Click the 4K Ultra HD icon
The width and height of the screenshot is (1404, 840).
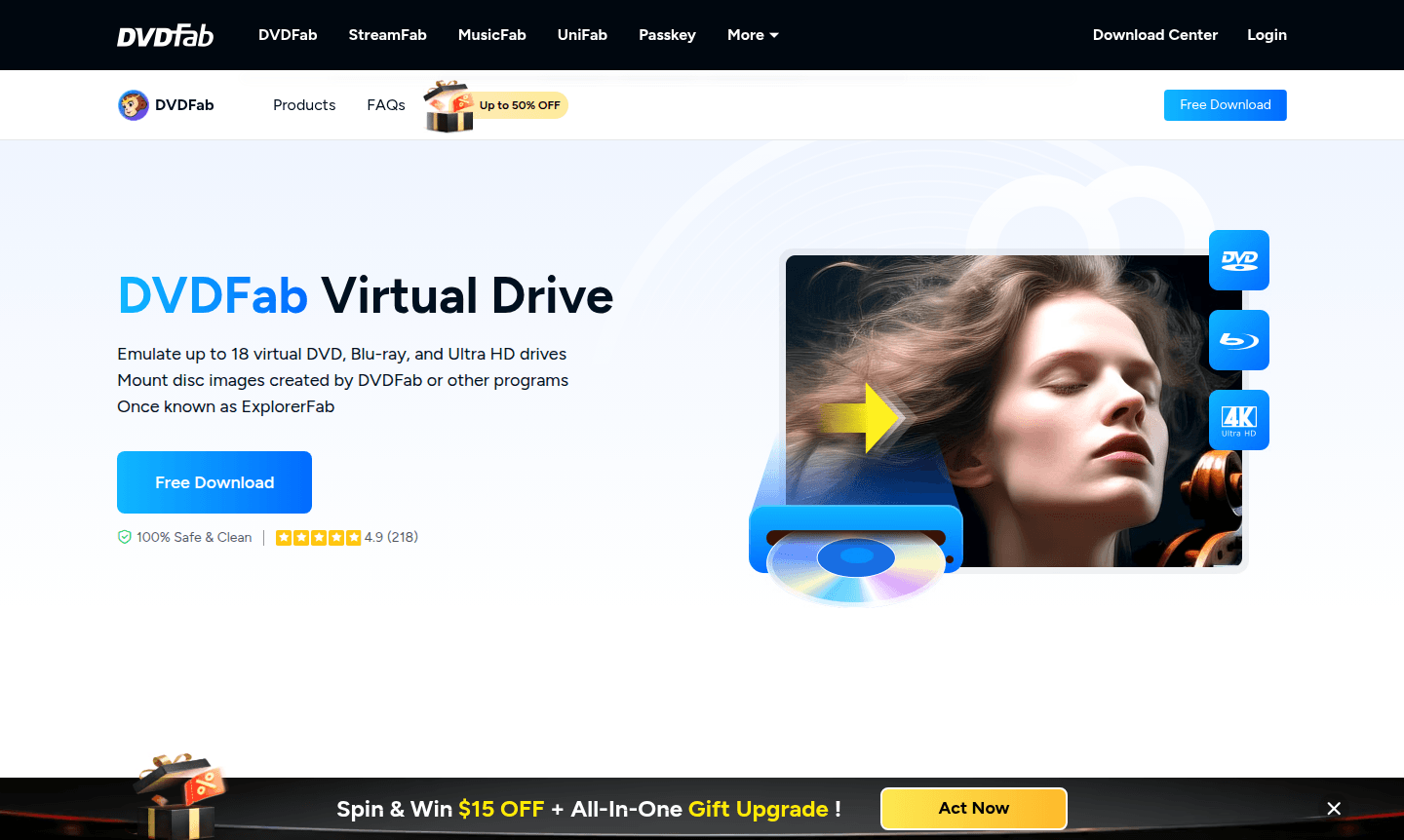coord(1238,420)
